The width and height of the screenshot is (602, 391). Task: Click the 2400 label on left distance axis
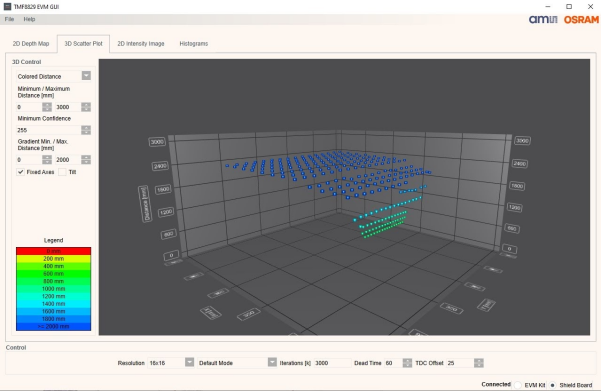tap(160, 166)
